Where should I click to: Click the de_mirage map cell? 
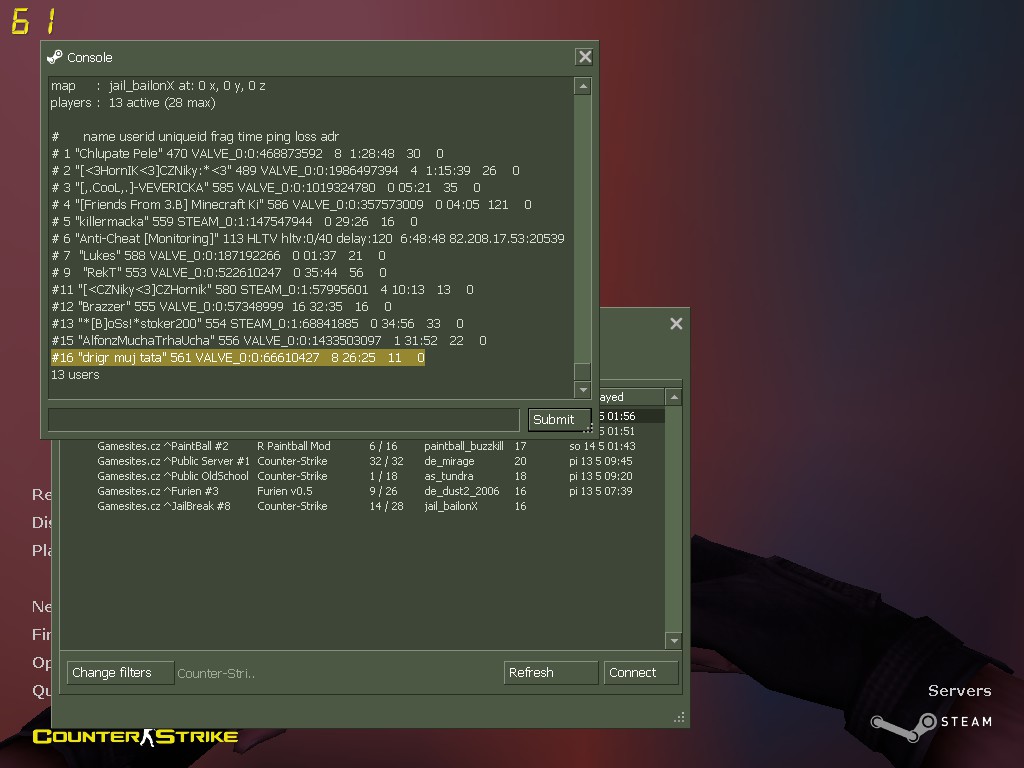449,462
